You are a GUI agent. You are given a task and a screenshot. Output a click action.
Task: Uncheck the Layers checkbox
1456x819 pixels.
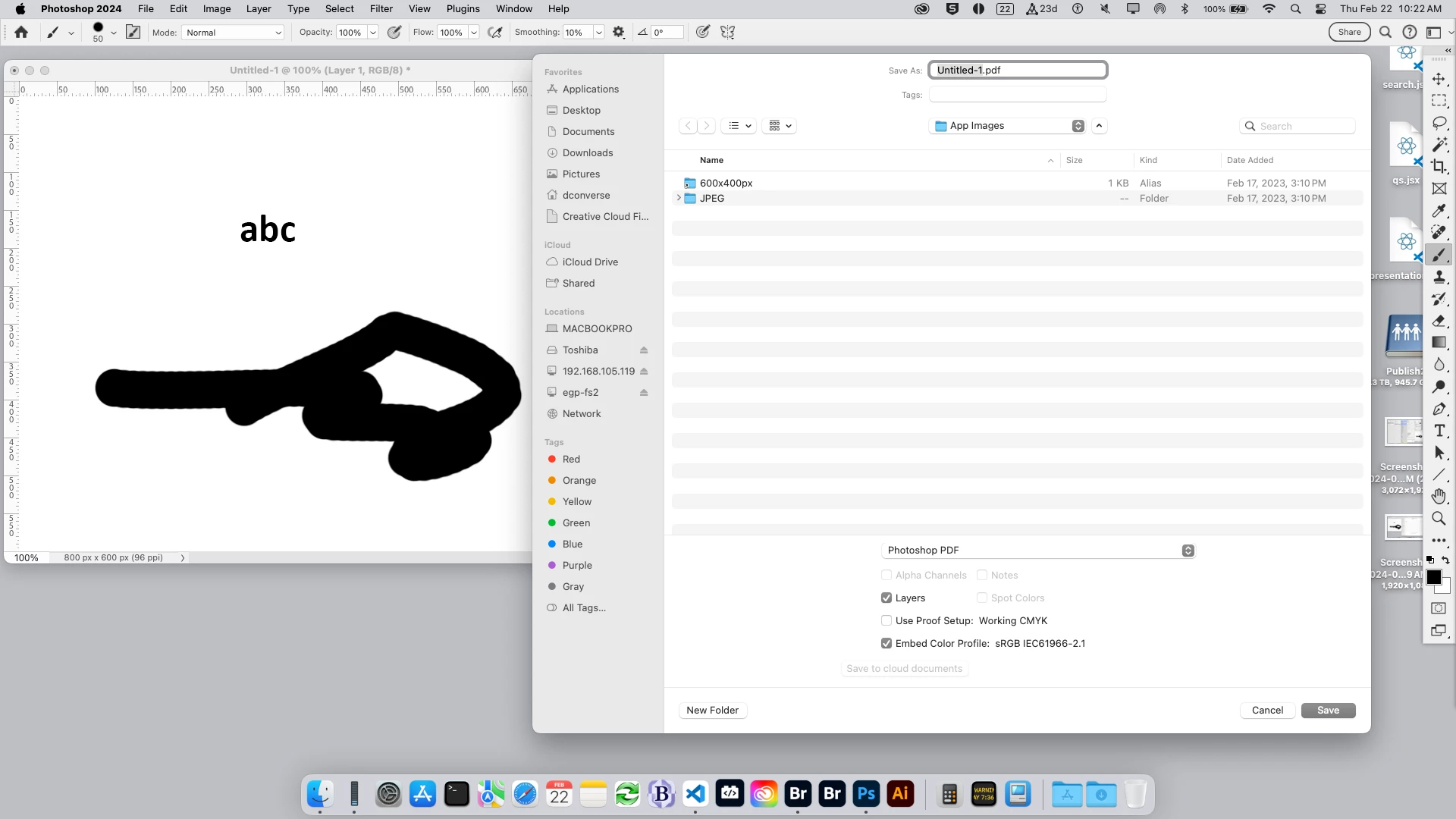tap(886, 598)
